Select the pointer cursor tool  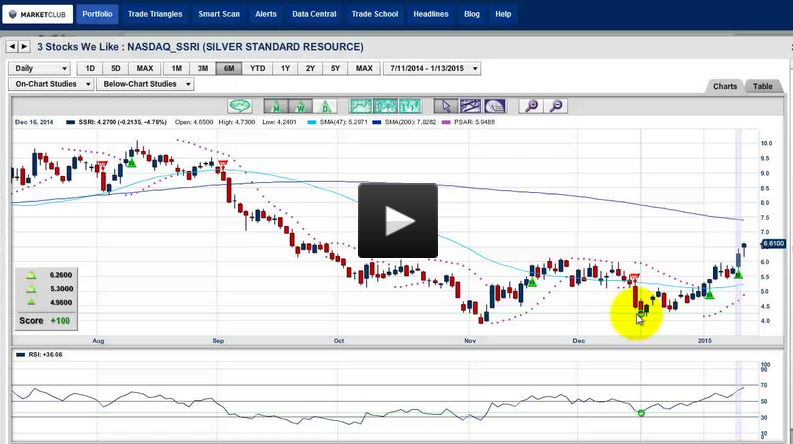pyautogui.click(x=446, y=106)
